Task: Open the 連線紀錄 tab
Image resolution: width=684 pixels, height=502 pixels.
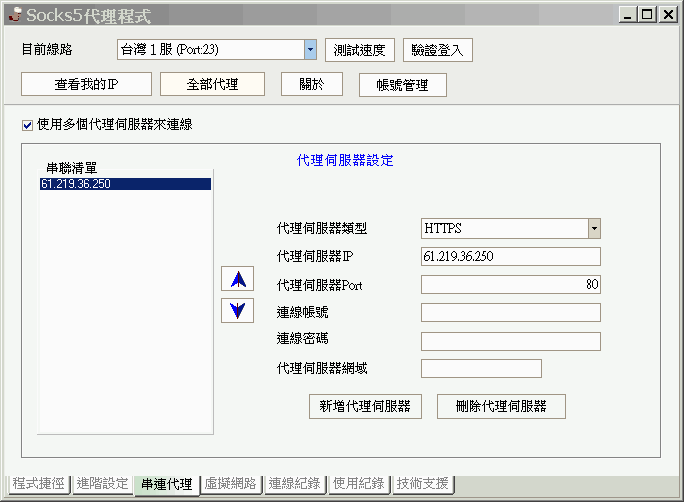Action: coord(294,484)
